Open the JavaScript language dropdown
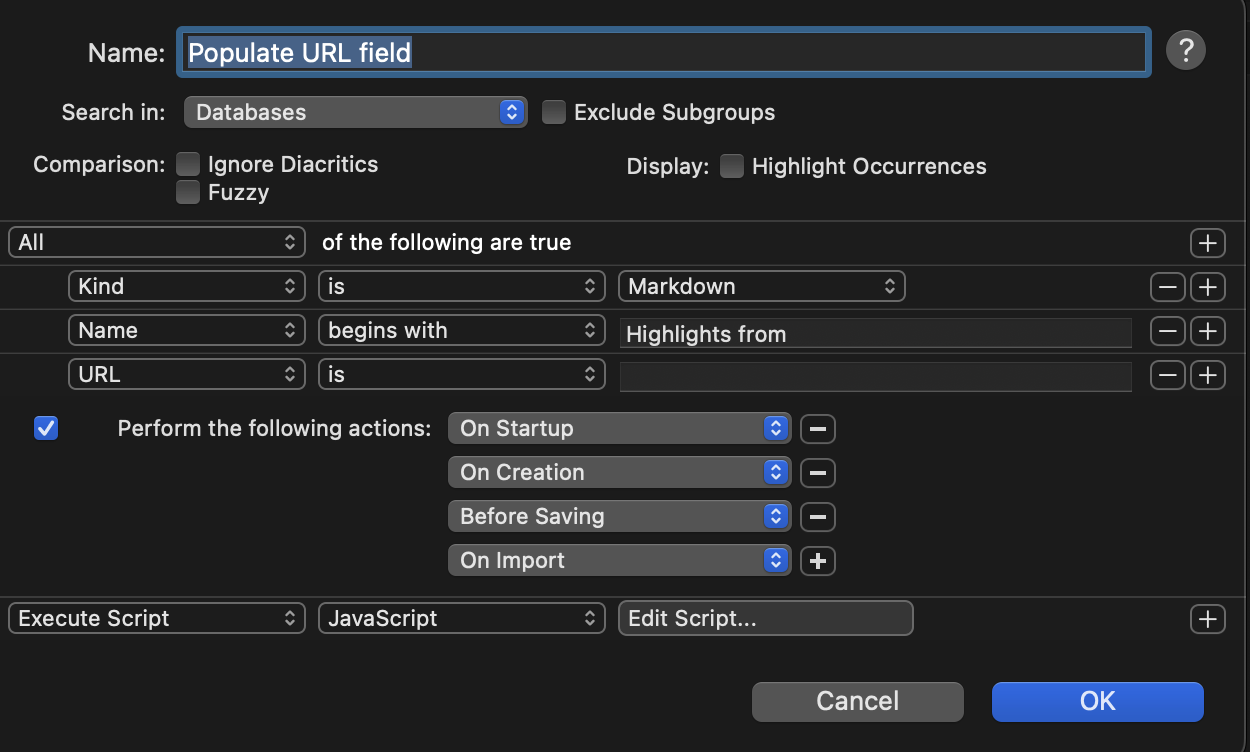Image resolution: width=1250 pixels, height=752 pixels. (461, 619)
